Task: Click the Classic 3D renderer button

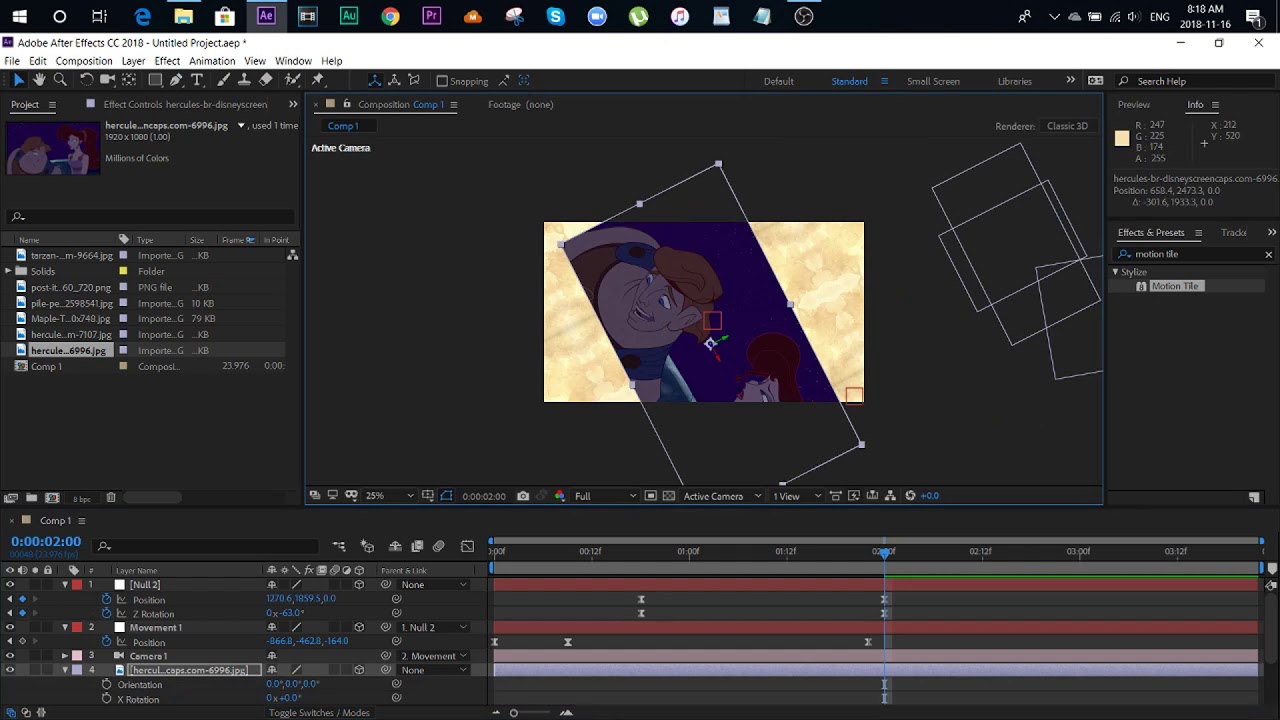Action: 1067,126
